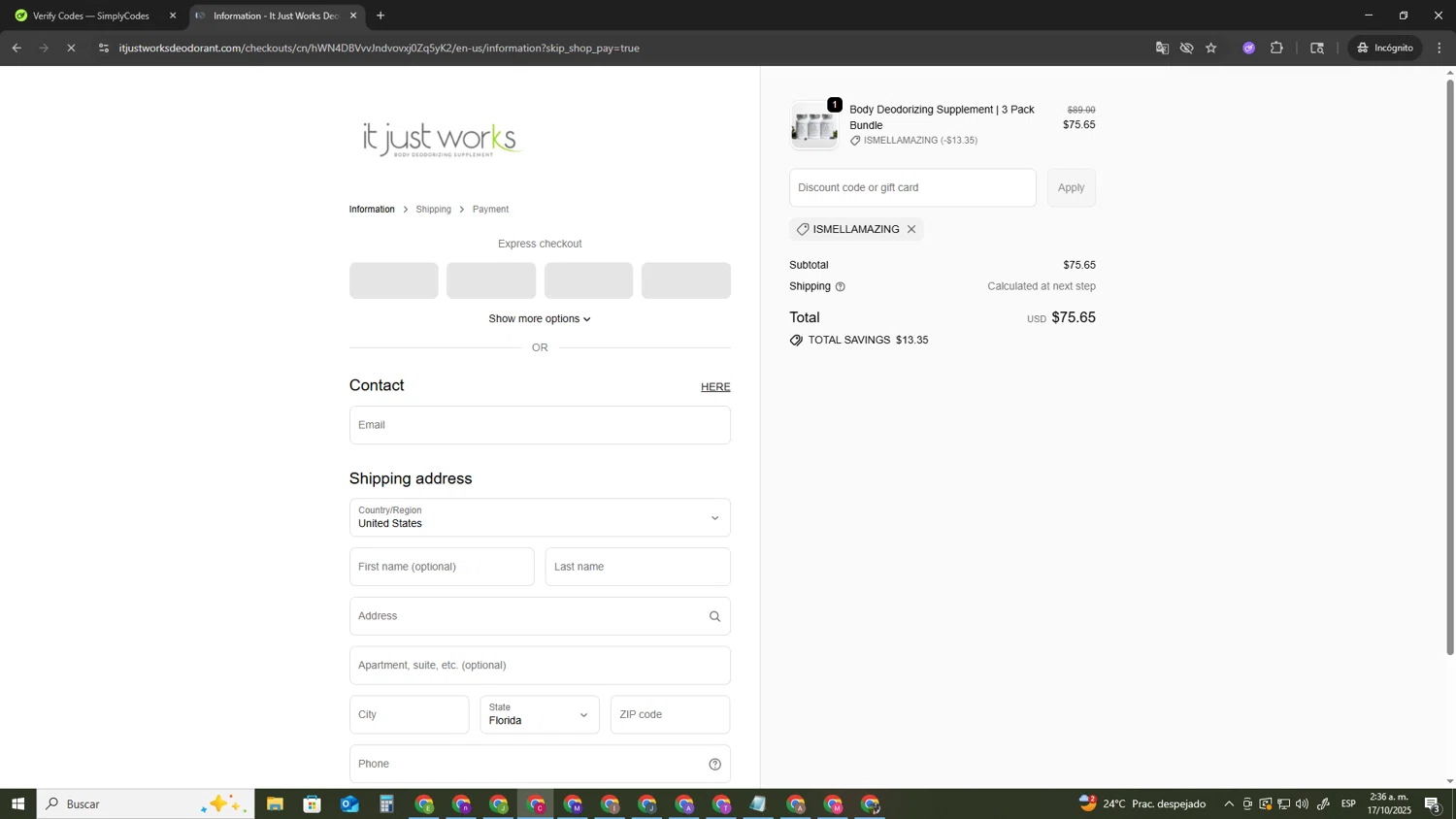Click the product thumbnail of the 3 Pack Bundle

tap(814, 126)
